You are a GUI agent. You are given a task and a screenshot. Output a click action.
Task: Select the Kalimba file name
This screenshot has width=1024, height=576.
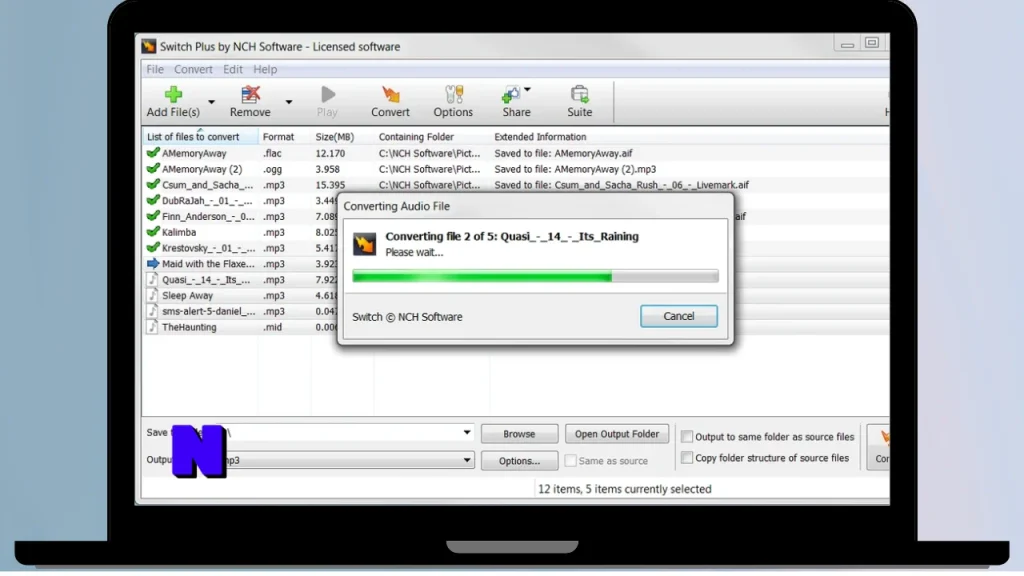pyautogui.click(x=179, y=232)
